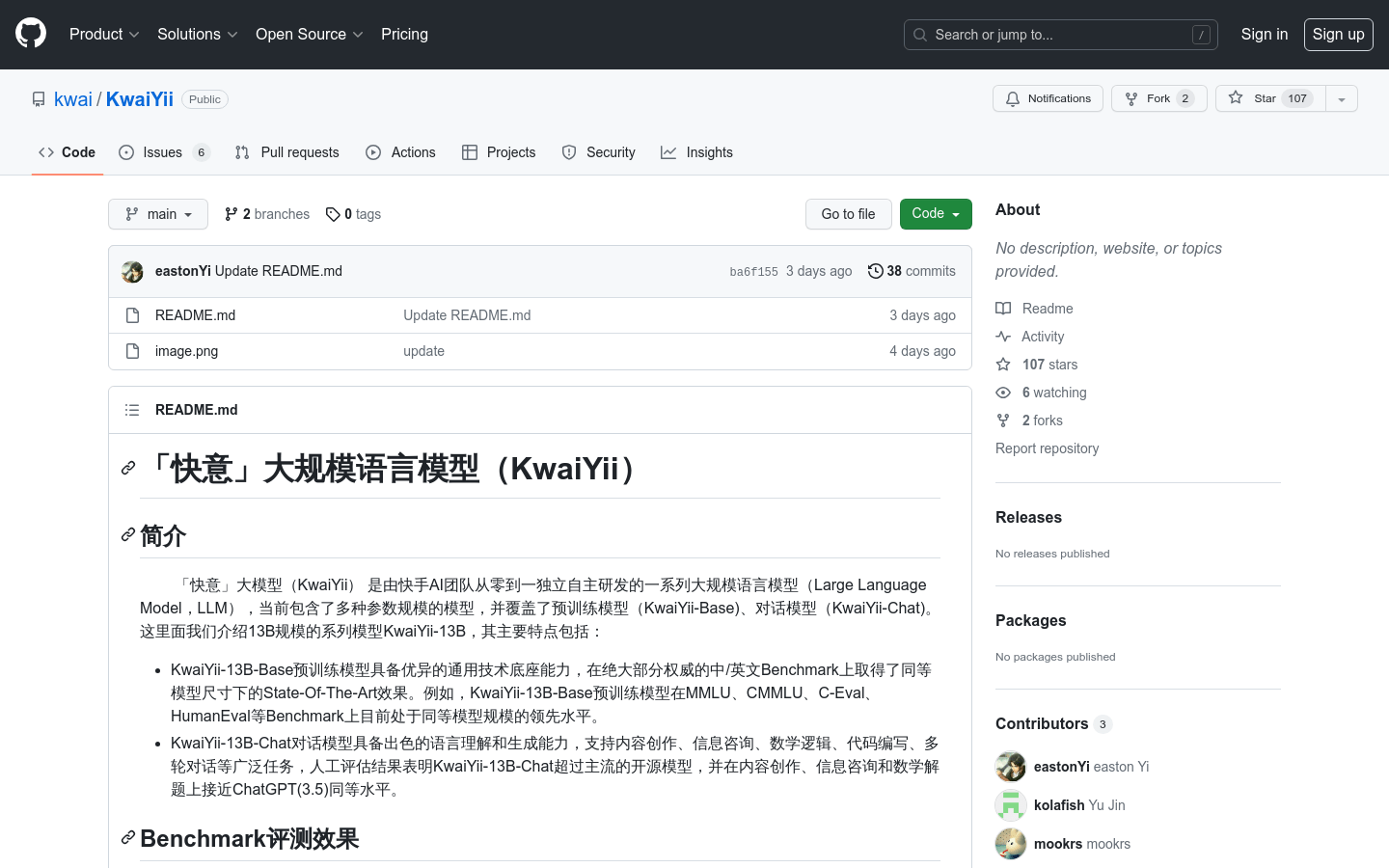The width and height of the screenshot is (1389, 868).
Task: Click the book icon beside Readme
Action: point(1003,309)
